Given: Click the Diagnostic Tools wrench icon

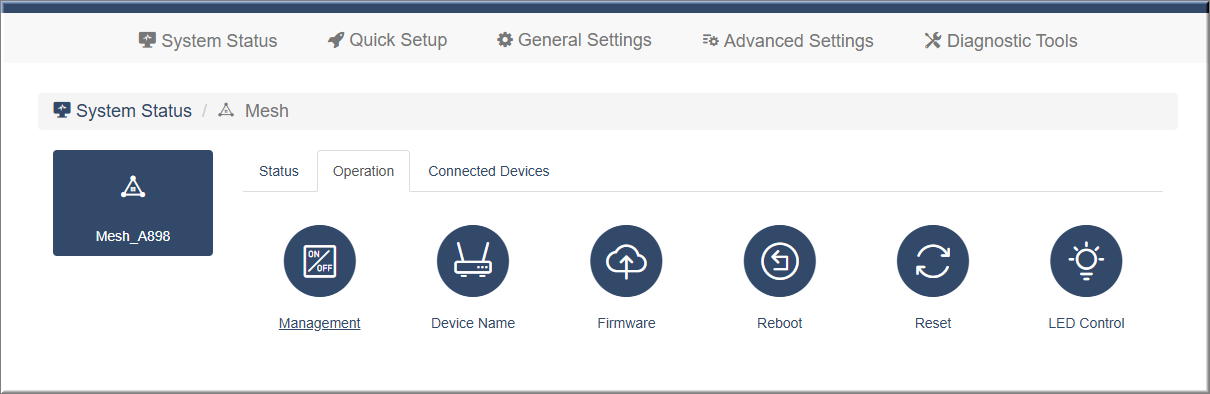Looking at the screenshot, I should click(933, 41).
